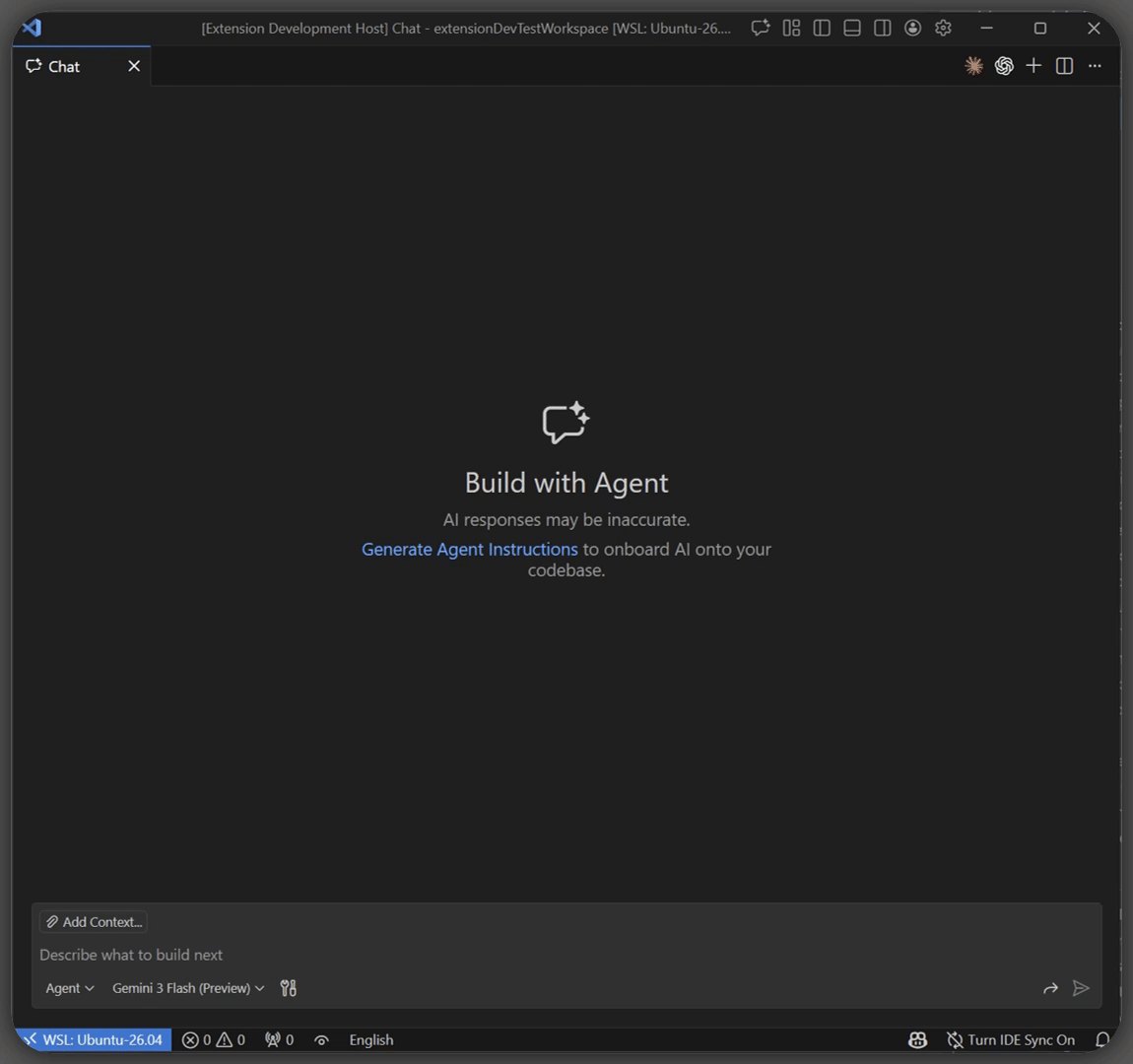Image resolution: width=1133 pixels, height=1064 pixels.
Task: Click the Add Context button
Action: pyautogui.click(x=94, y=922)
